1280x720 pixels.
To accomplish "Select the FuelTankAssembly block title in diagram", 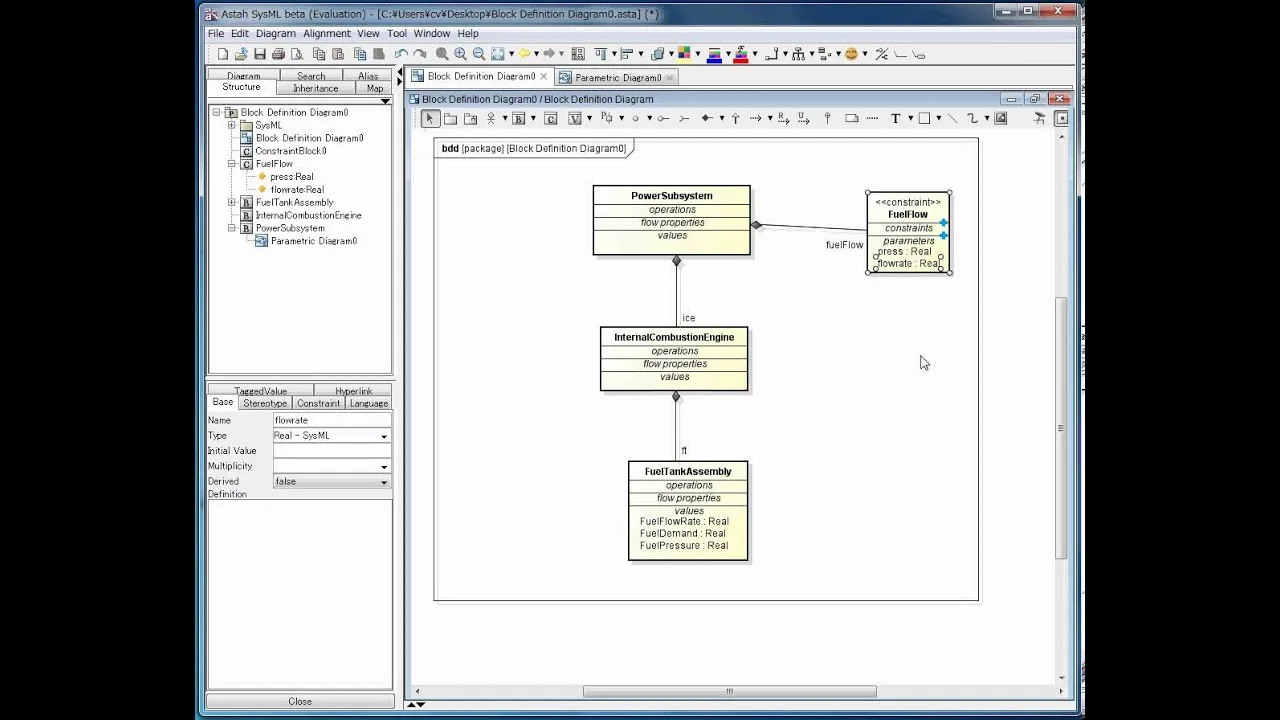I will pyautogui.click(x=688, y=471).
